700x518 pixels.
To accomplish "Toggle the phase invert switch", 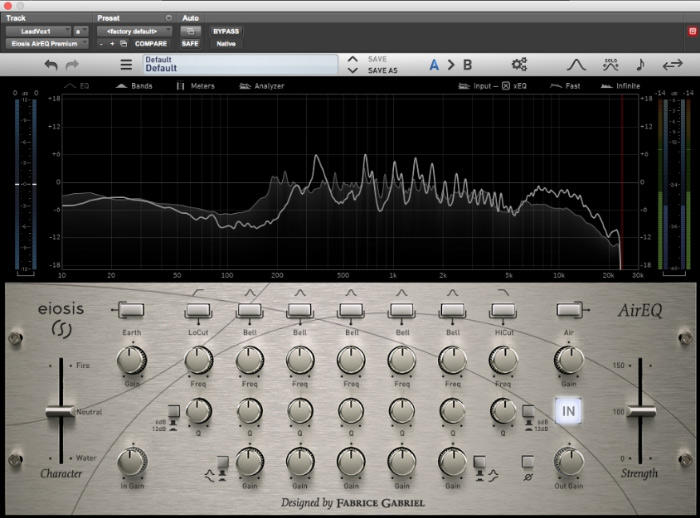I will tap(528, 463).
